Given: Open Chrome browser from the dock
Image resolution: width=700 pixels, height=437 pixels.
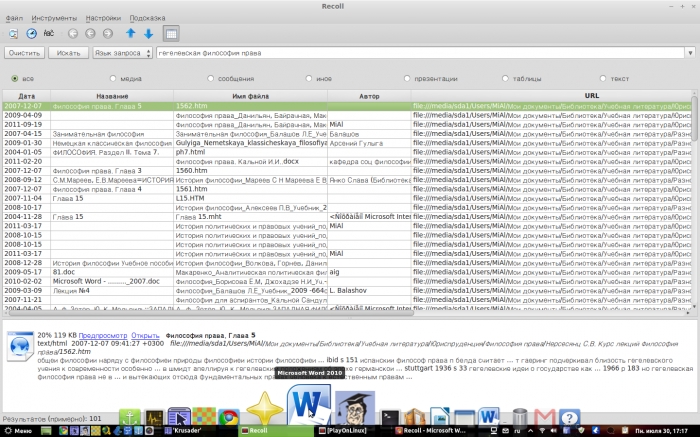Looking at the screenshot, I should point(228,417).
